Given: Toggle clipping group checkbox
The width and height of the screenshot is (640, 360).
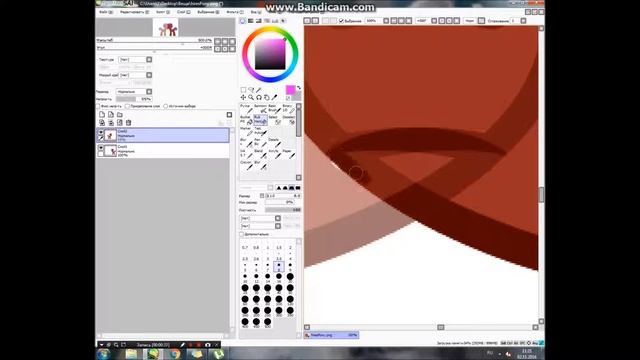Looking at the screenshot, I should coord(127,106).
